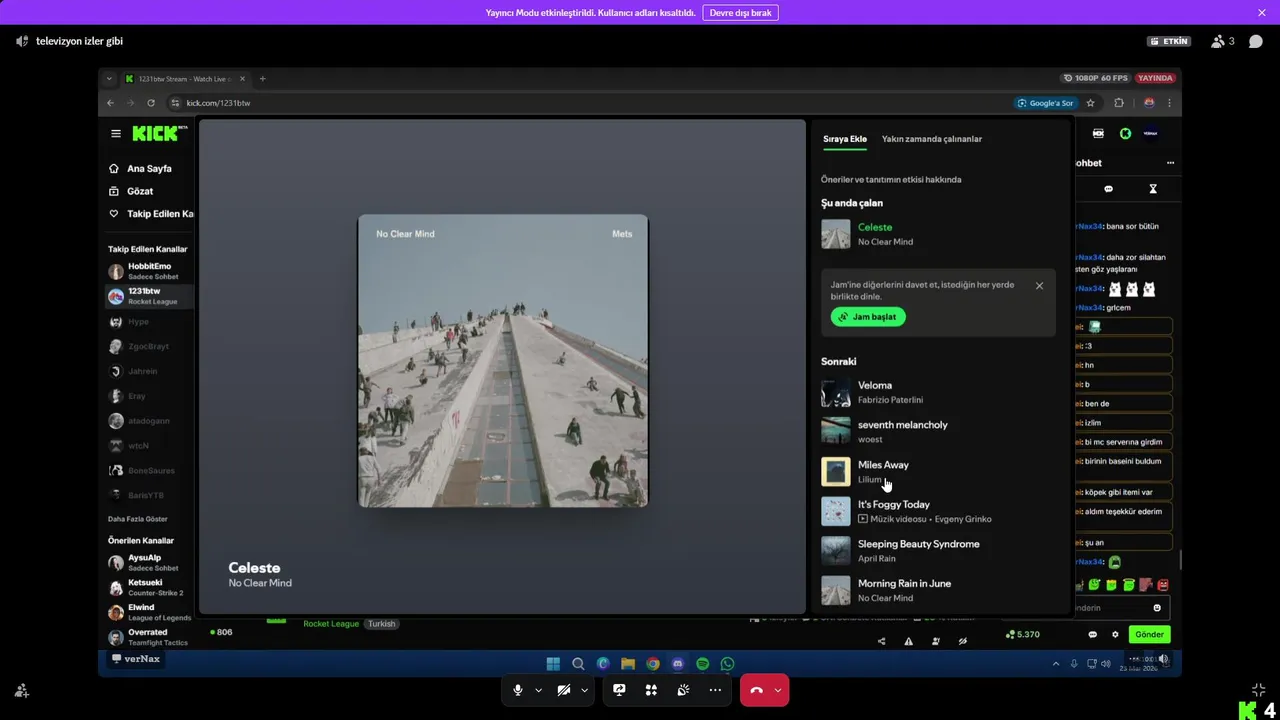Viewport: 1280px width, 720px height.
Task: Open Overrated Teamfight Tactics channel
Action: [x=149, y=637]
